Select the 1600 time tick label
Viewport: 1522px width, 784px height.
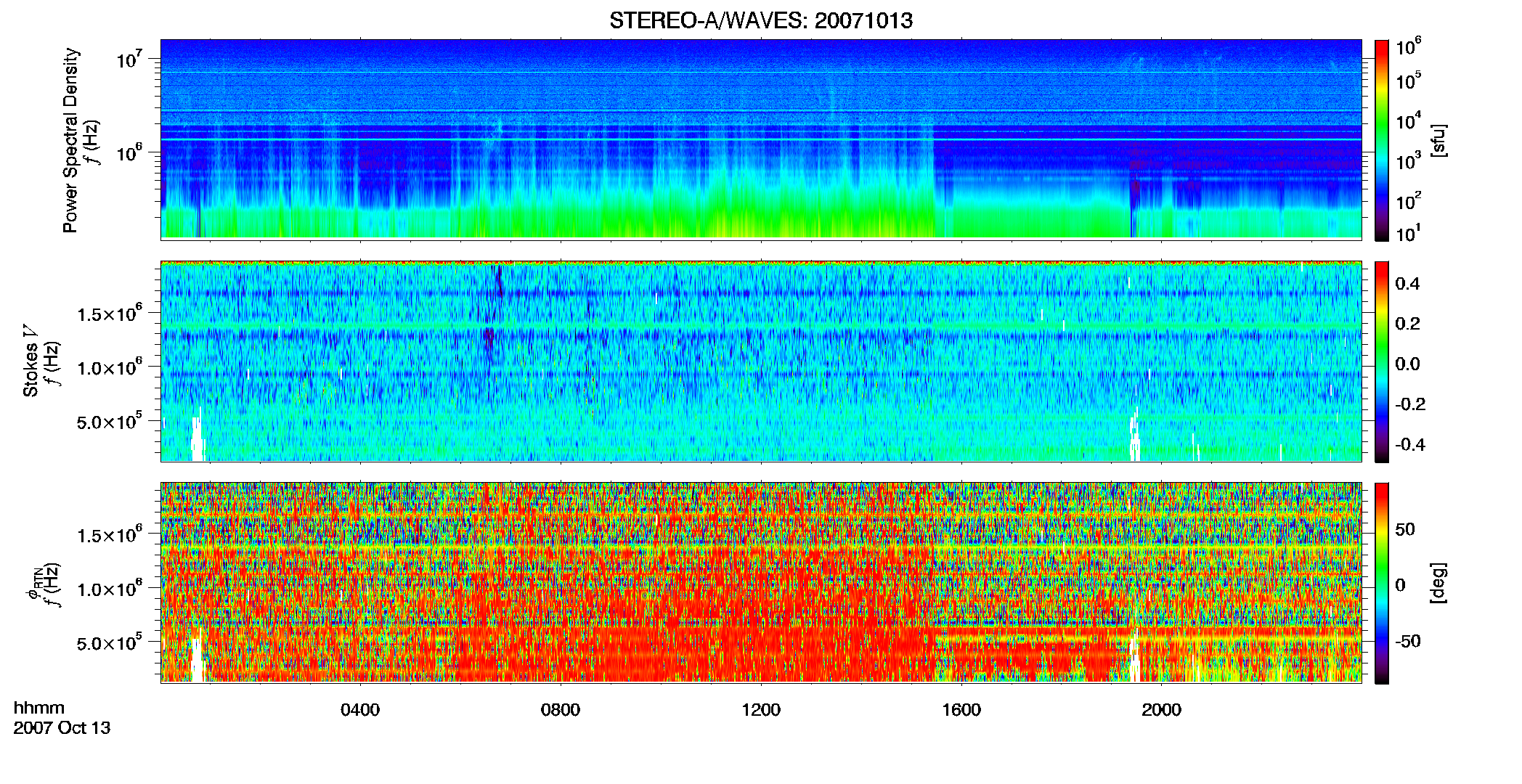click(x=961, y=710)
